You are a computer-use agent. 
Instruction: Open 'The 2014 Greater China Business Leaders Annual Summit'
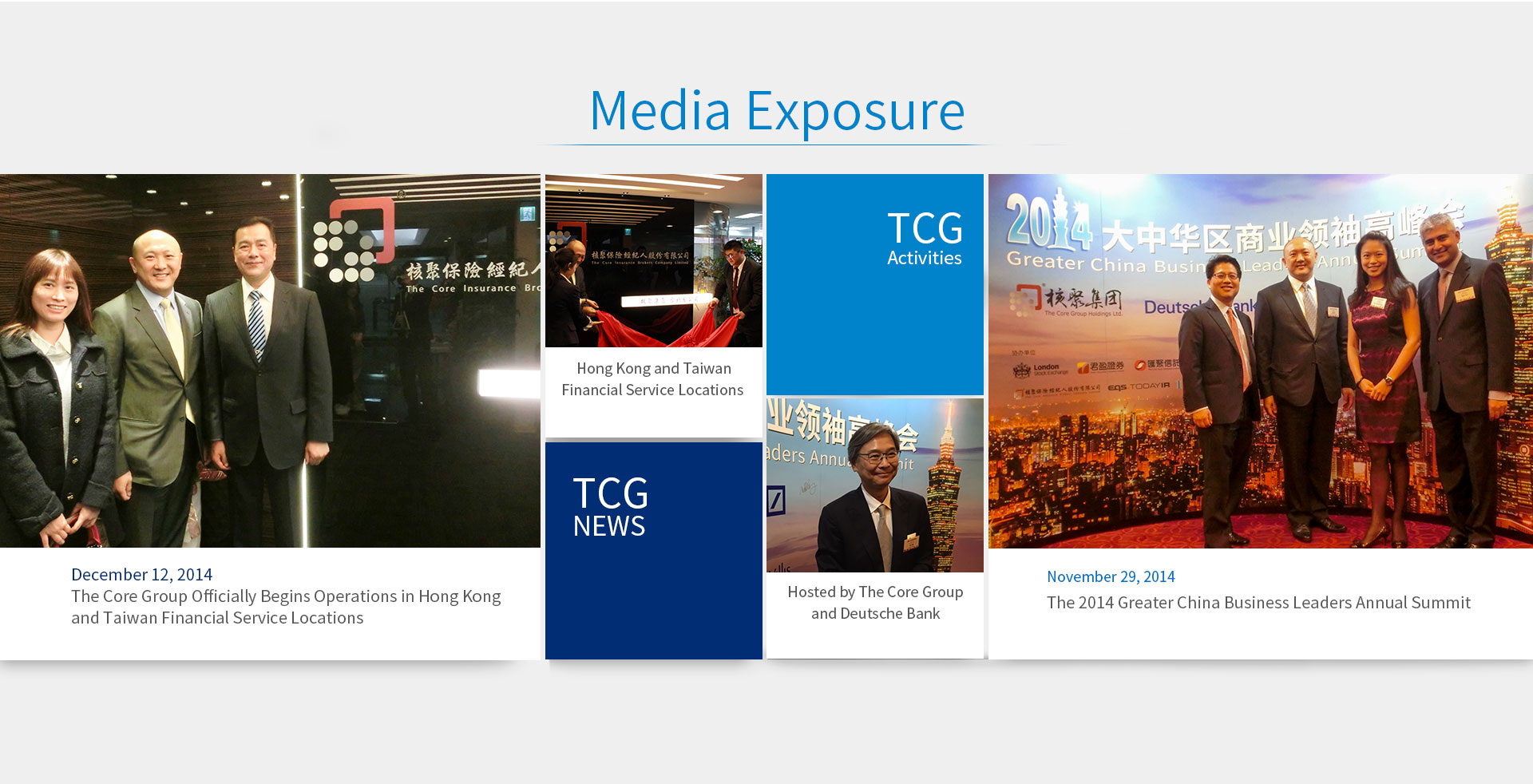(1258, 603)
